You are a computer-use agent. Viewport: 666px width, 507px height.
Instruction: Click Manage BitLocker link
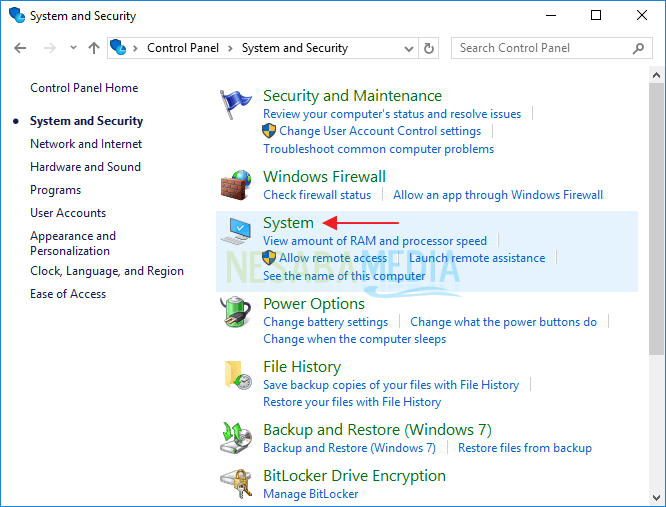tap(310, 494)
